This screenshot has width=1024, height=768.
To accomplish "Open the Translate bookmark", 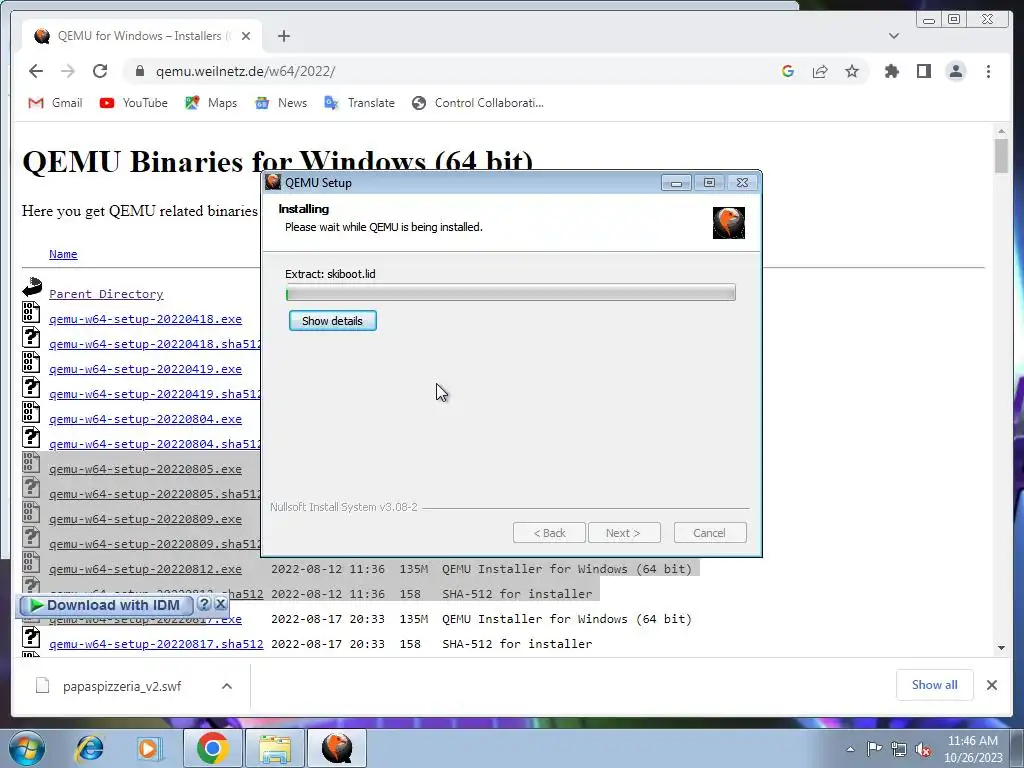I will click(x=360, y=103).
